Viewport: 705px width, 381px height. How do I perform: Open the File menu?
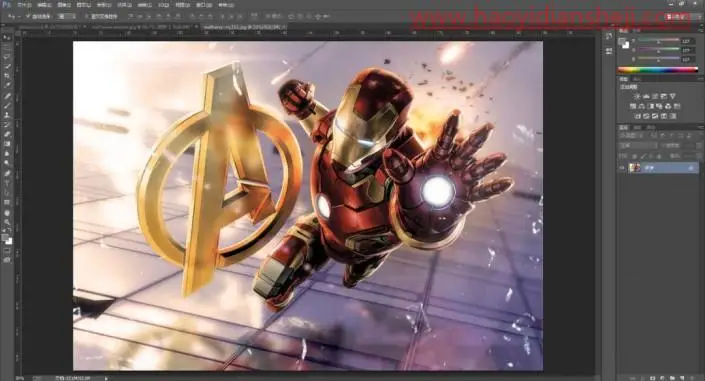(24, 5)
